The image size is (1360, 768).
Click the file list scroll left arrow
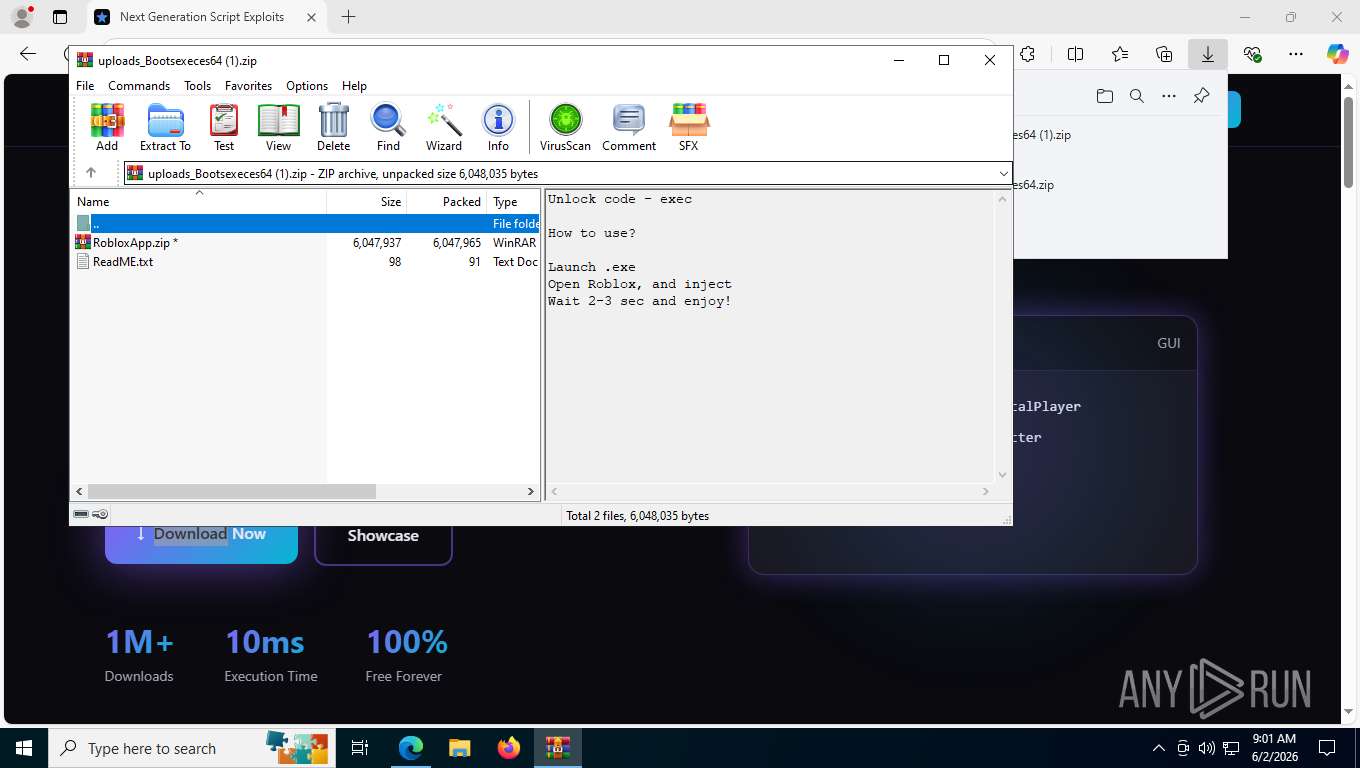(80, 492)
